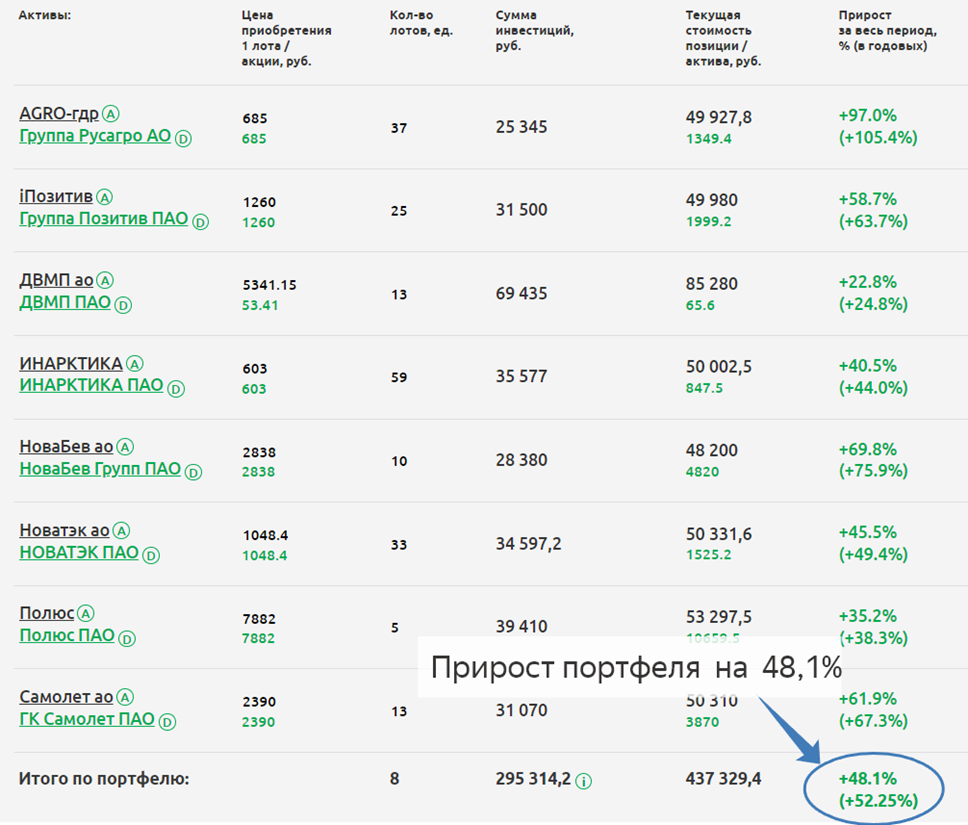Screen dimensions: 968x825
Task: Click the info icon next to 295 314,2
Action: tap(584, 781)
